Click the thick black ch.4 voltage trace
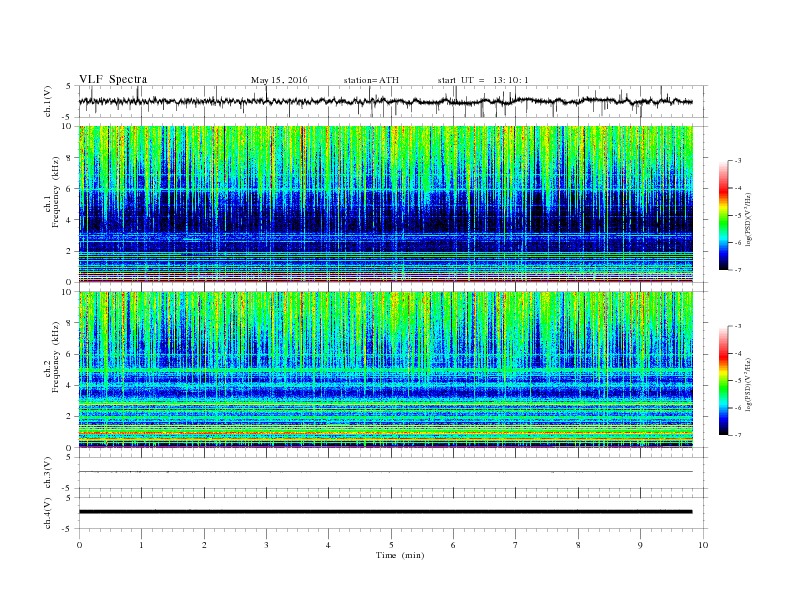 pyautogui.click(x=385, y=512)
